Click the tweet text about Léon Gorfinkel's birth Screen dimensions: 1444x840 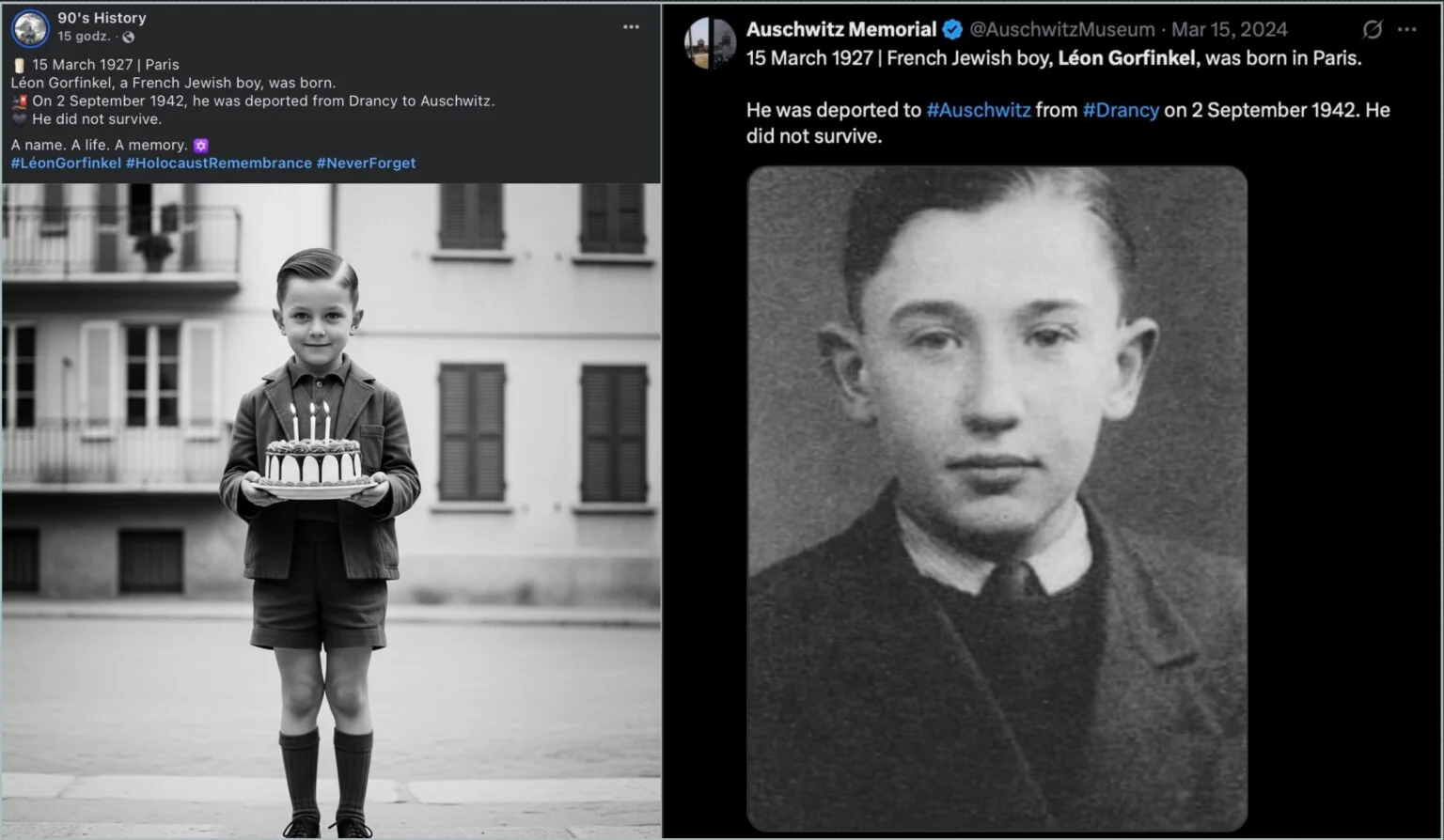tap(1053, 58)
